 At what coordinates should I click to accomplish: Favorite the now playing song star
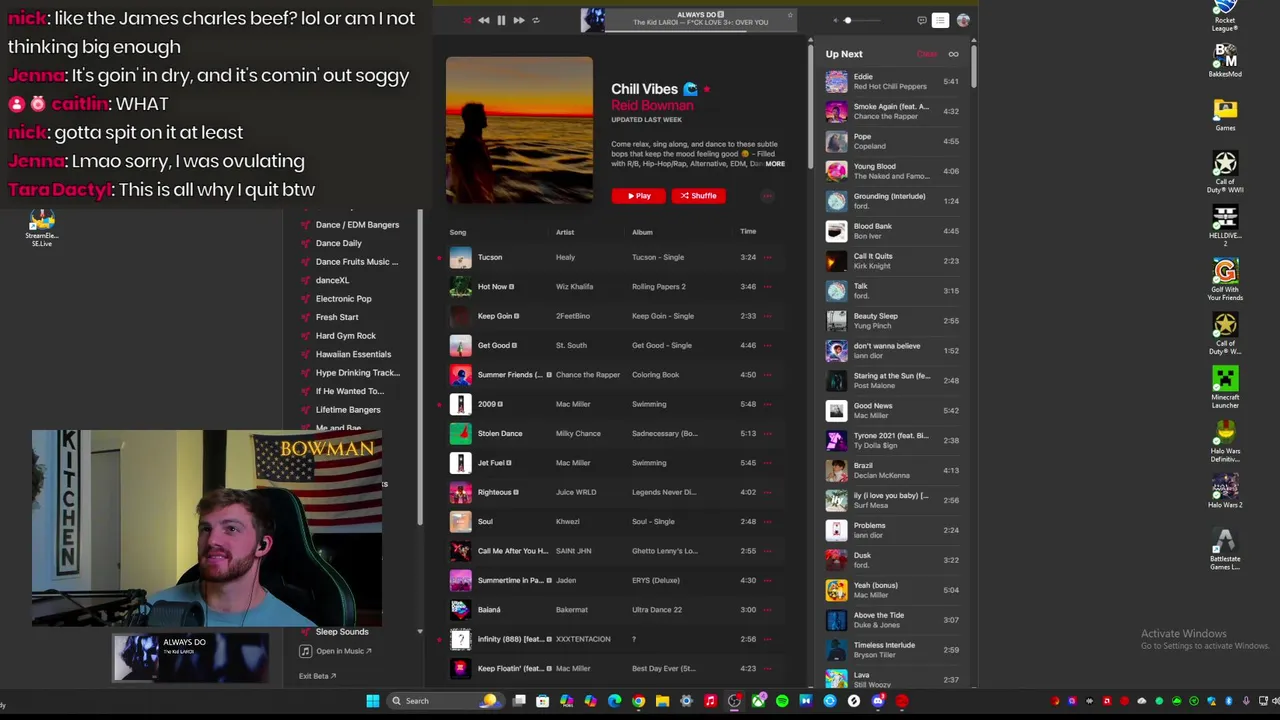pyautogui.click(x=789, y=15)
